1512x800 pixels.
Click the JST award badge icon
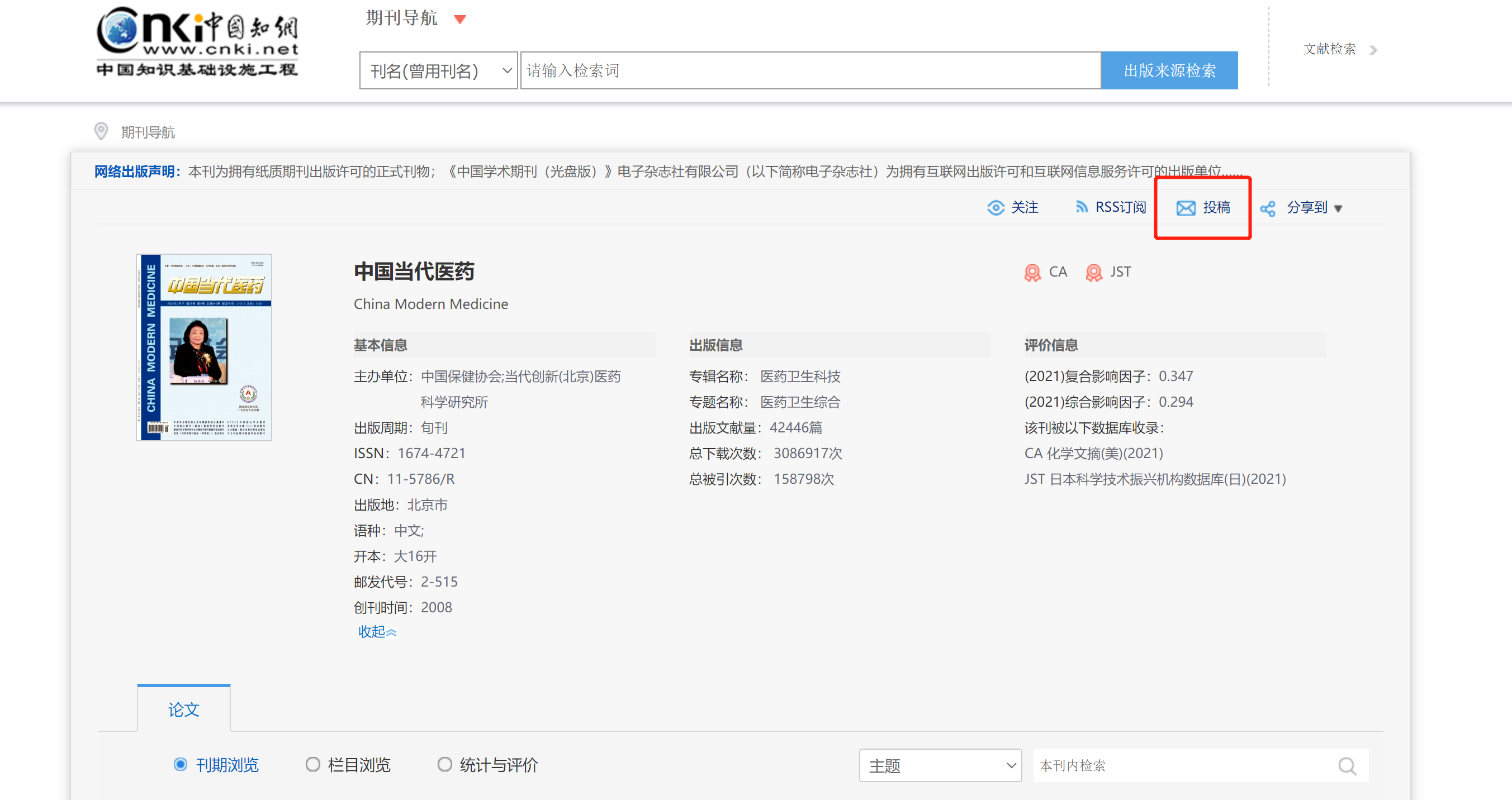click(x=1093, y=273)
